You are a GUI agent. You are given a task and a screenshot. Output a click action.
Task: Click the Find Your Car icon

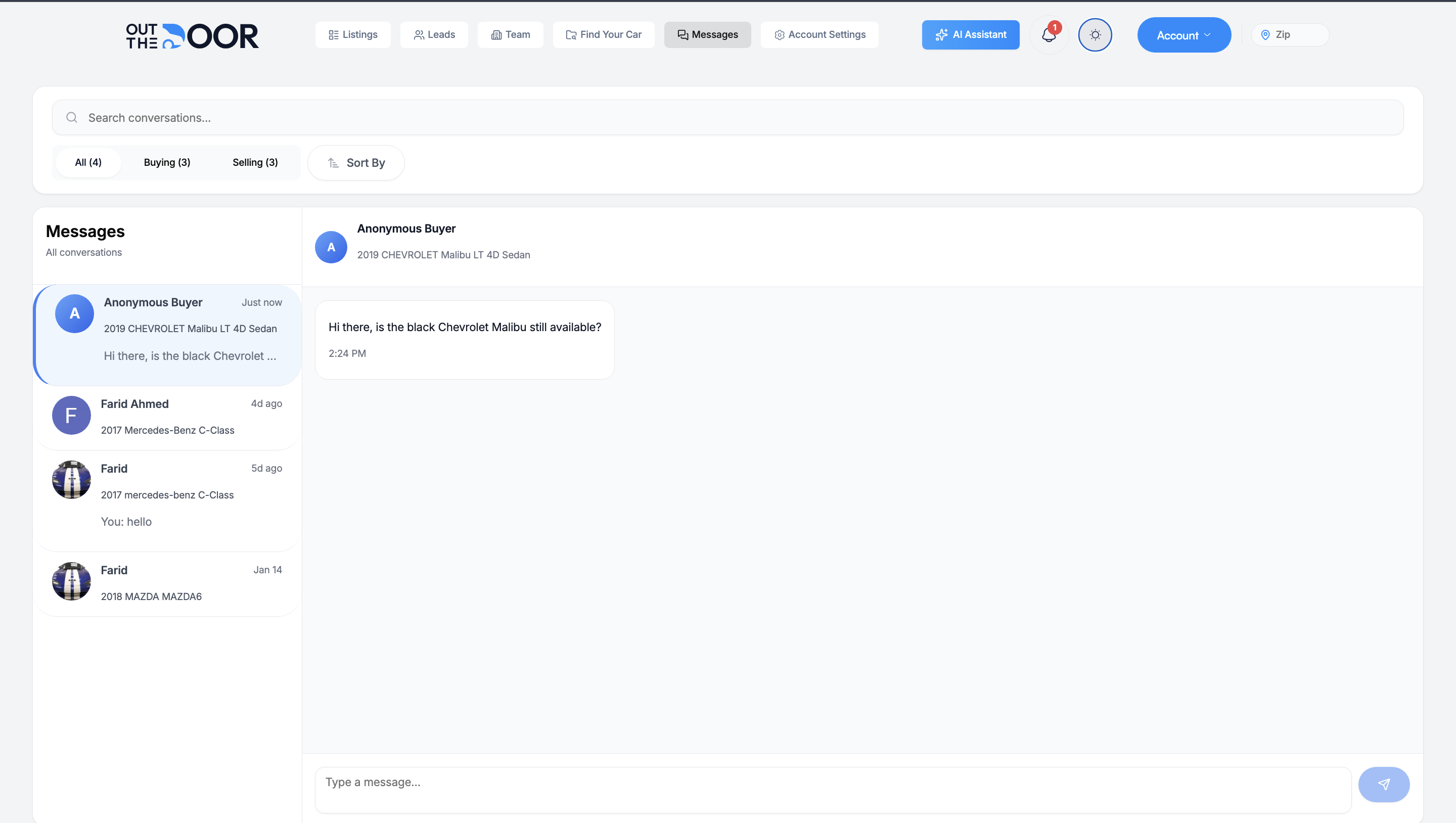571,34
